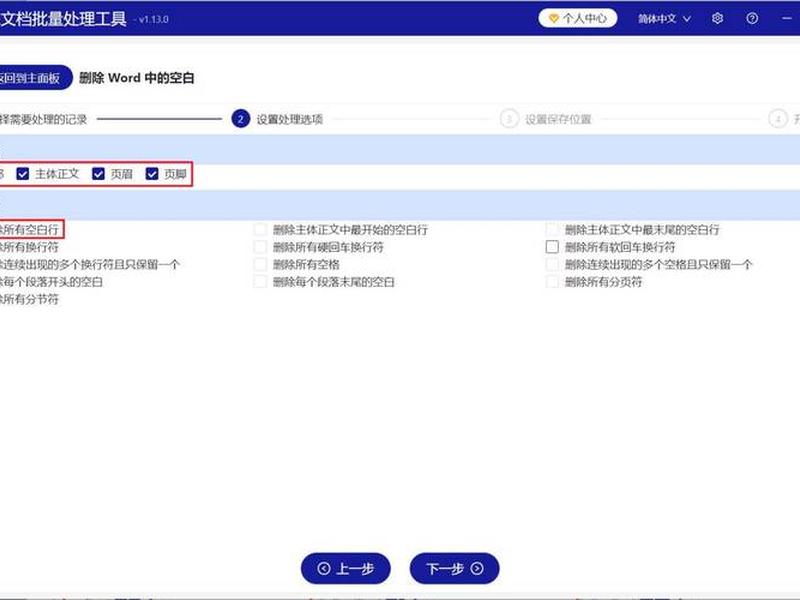This screenshot has height=600, width=800.
Task: Open settings via the gear icon
Action: pos(717,18)
